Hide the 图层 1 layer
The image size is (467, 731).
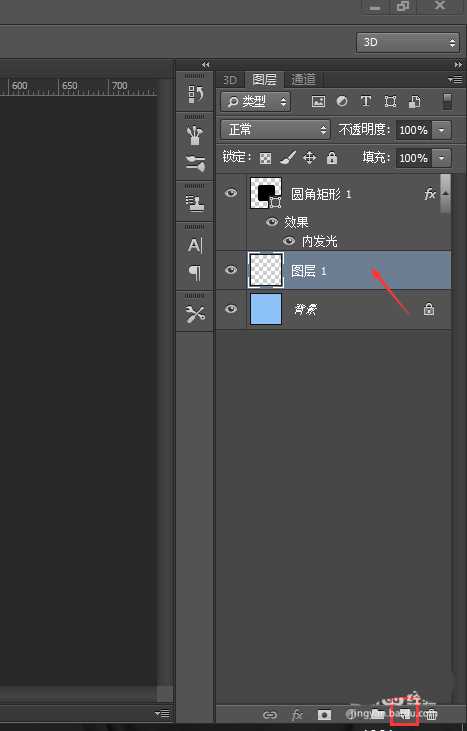231,270
